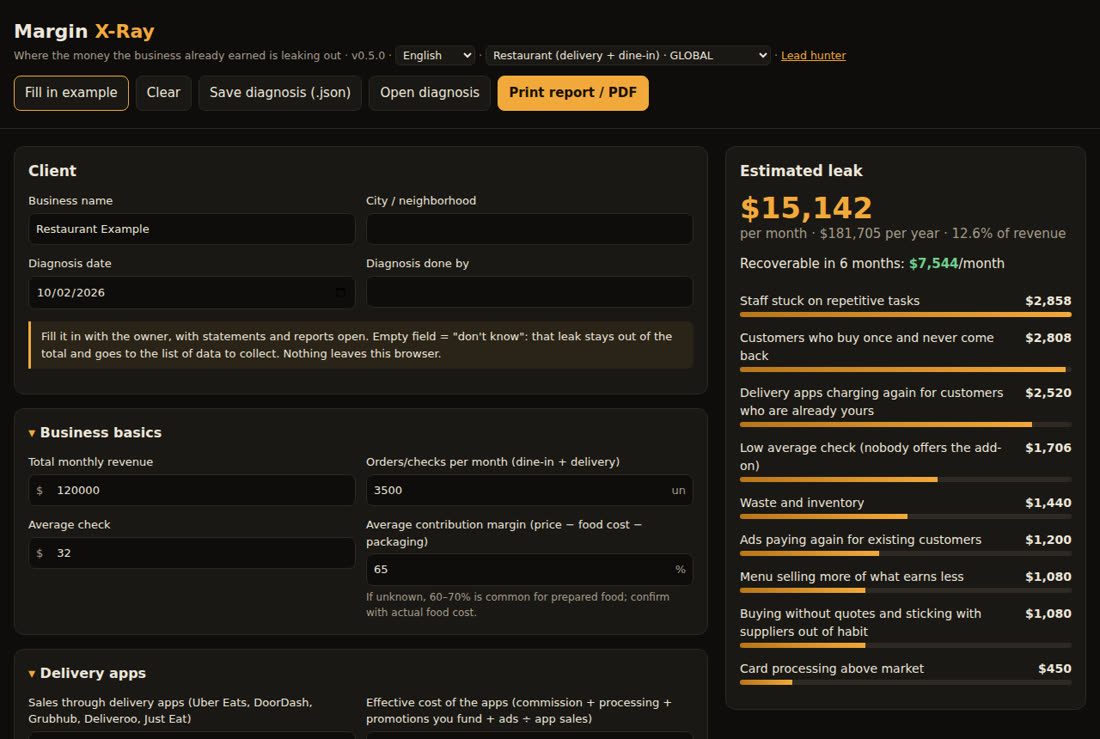Collapse the Delivery apps section triangle
Image resolution: width=1100 pixels, height=739 pixels.
pyautogui.click(x=32, y=674)
